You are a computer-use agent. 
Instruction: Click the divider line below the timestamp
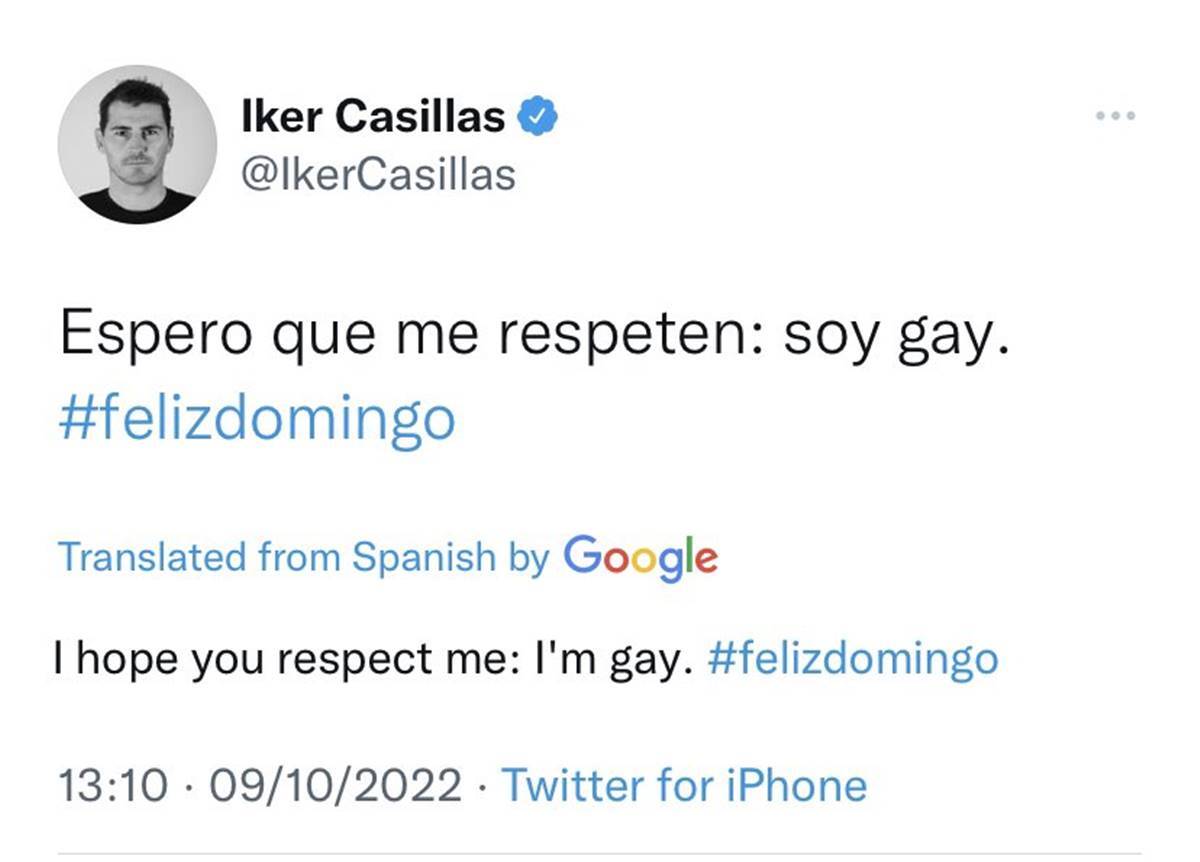pyautogui.click(x=599, y=855)
